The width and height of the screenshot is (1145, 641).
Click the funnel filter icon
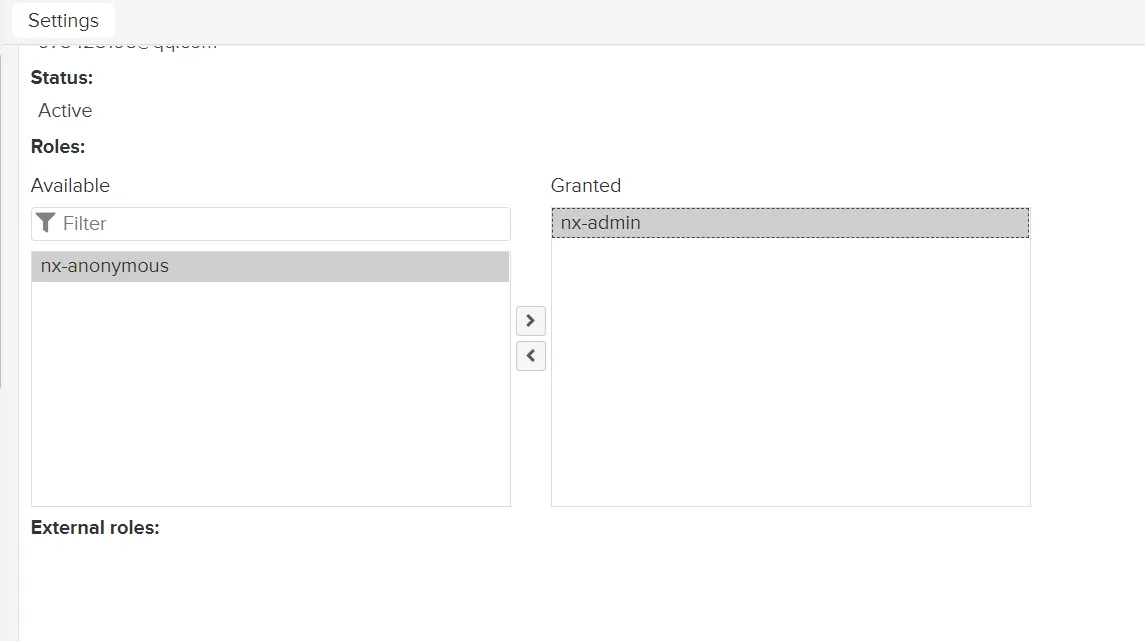(x=46, y=223)
